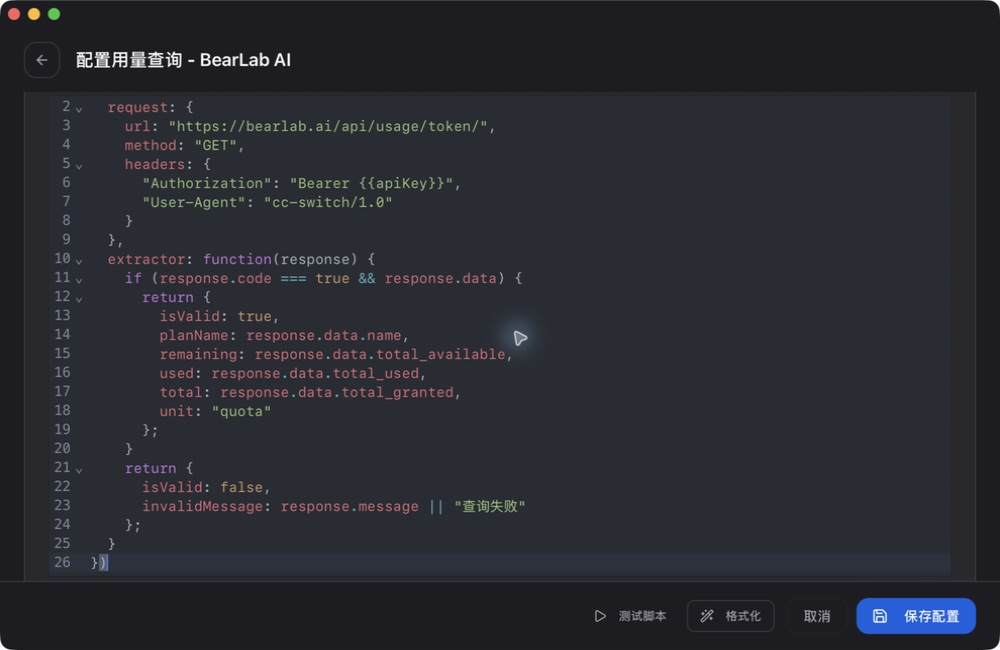Click the "User-Agent" header key
Image resolution: width=1000 pixels, height=650 pixels.
point(193,202)
